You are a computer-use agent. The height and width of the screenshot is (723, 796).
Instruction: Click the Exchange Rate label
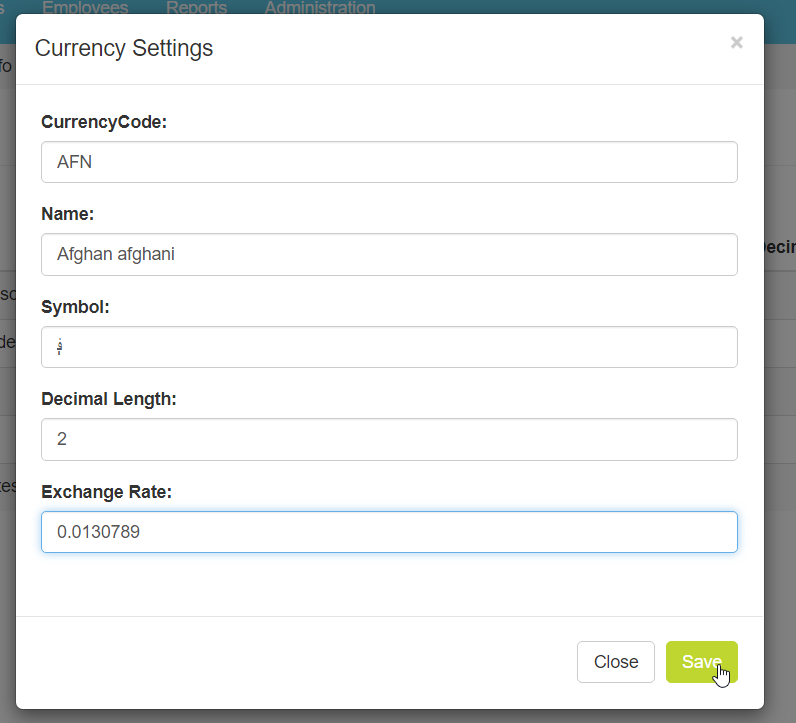pos(106,492)
